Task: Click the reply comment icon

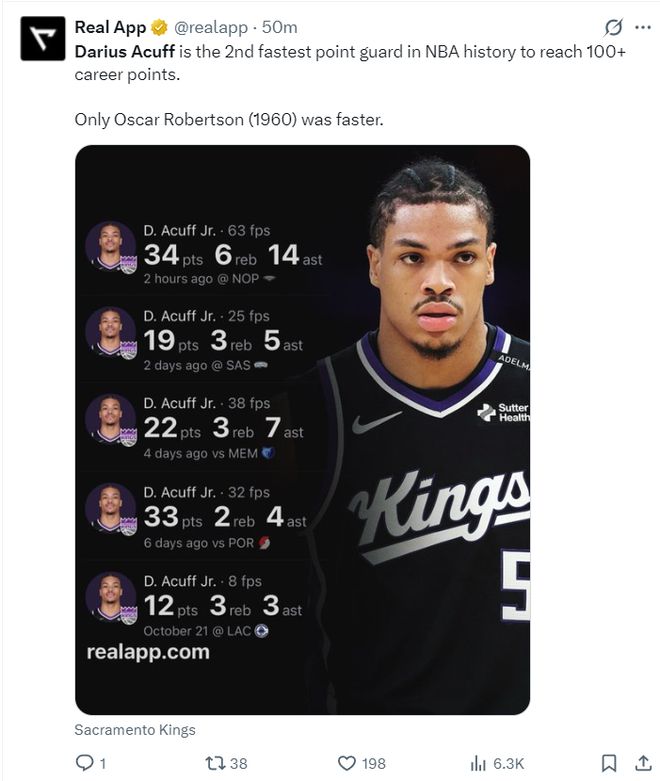Action: 84,763
